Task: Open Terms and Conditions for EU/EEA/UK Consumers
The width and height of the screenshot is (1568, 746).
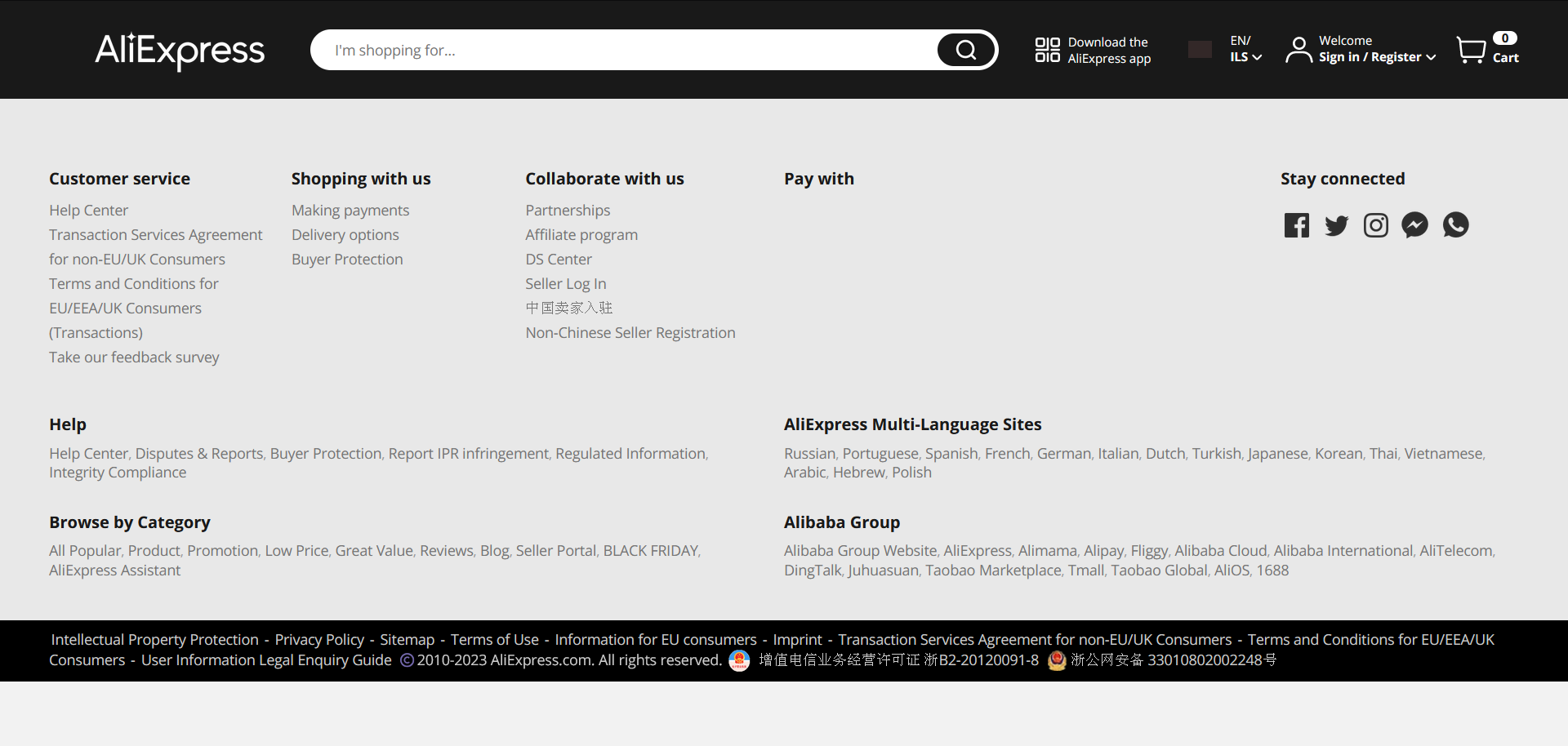Action: coord(134,309)
